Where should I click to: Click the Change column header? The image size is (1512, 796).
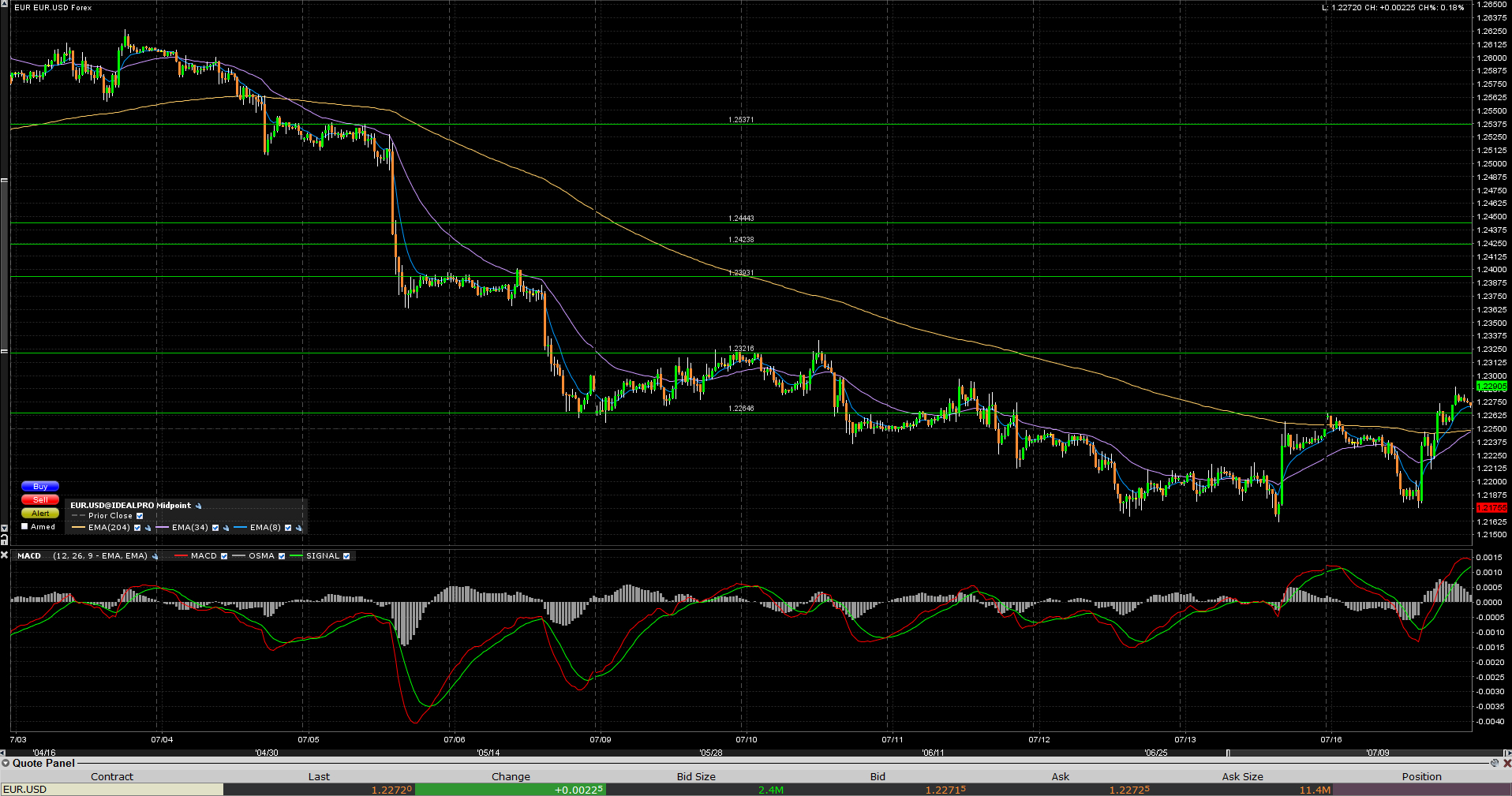pyautogui.click(x=511, y=776)
